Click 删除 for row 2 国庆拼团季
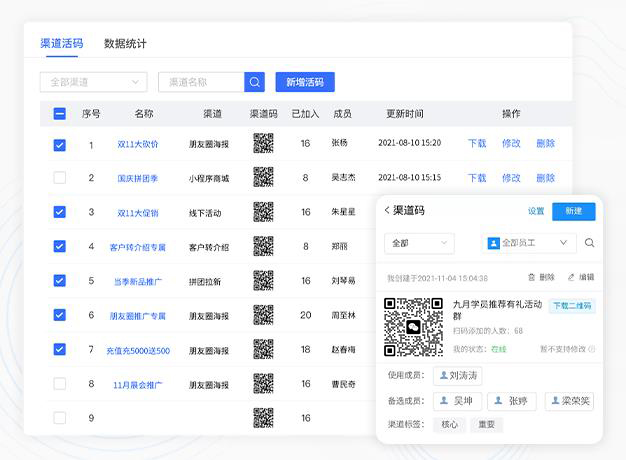 click(x=546, y=178)
